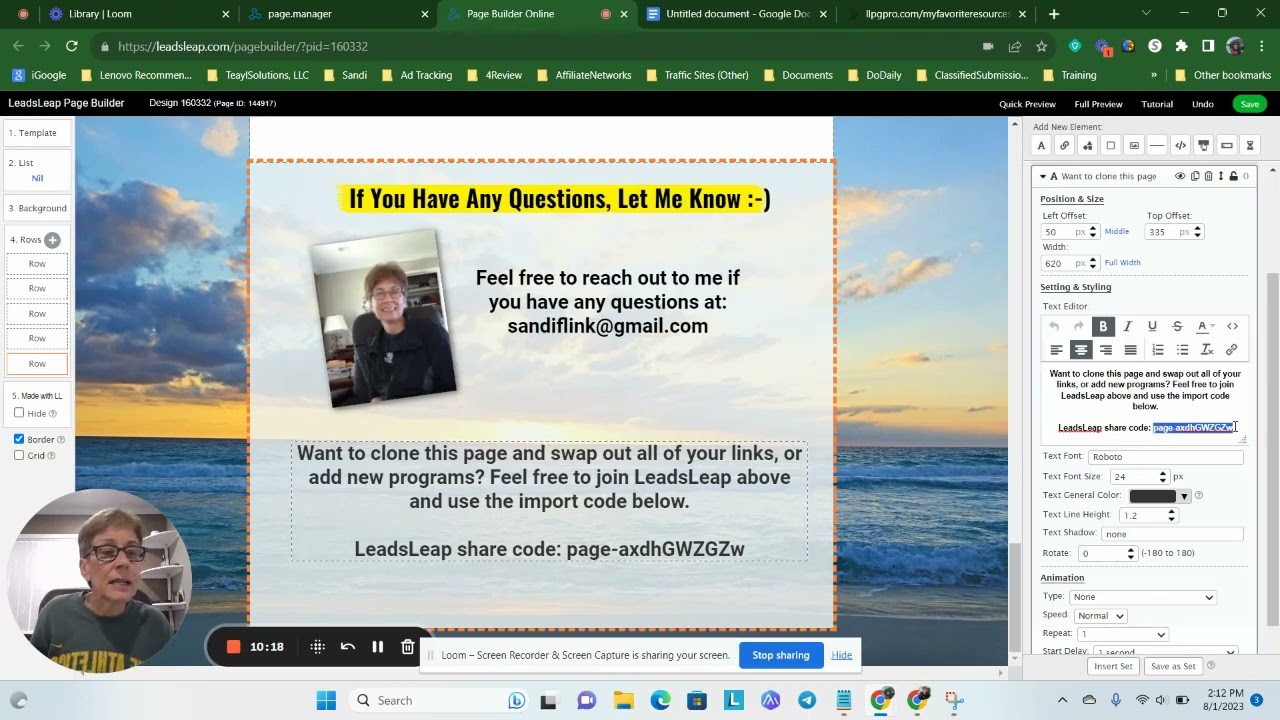The image size is (1280, 720).
Task: Open File Explorer from the taskbar
Action: (623, 700)
